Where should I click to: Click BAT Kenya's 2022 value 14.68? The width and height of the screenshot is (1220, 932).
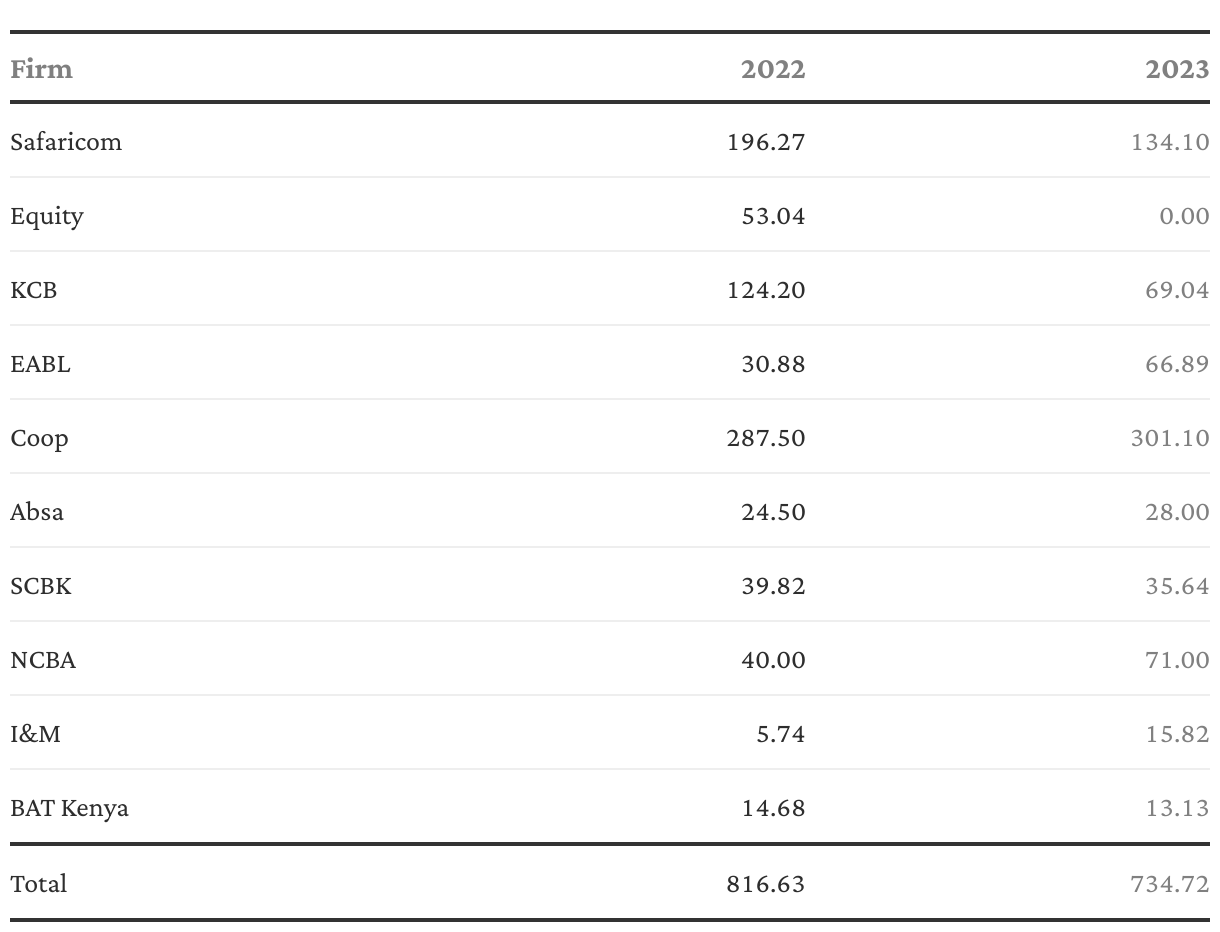point(773,807)
